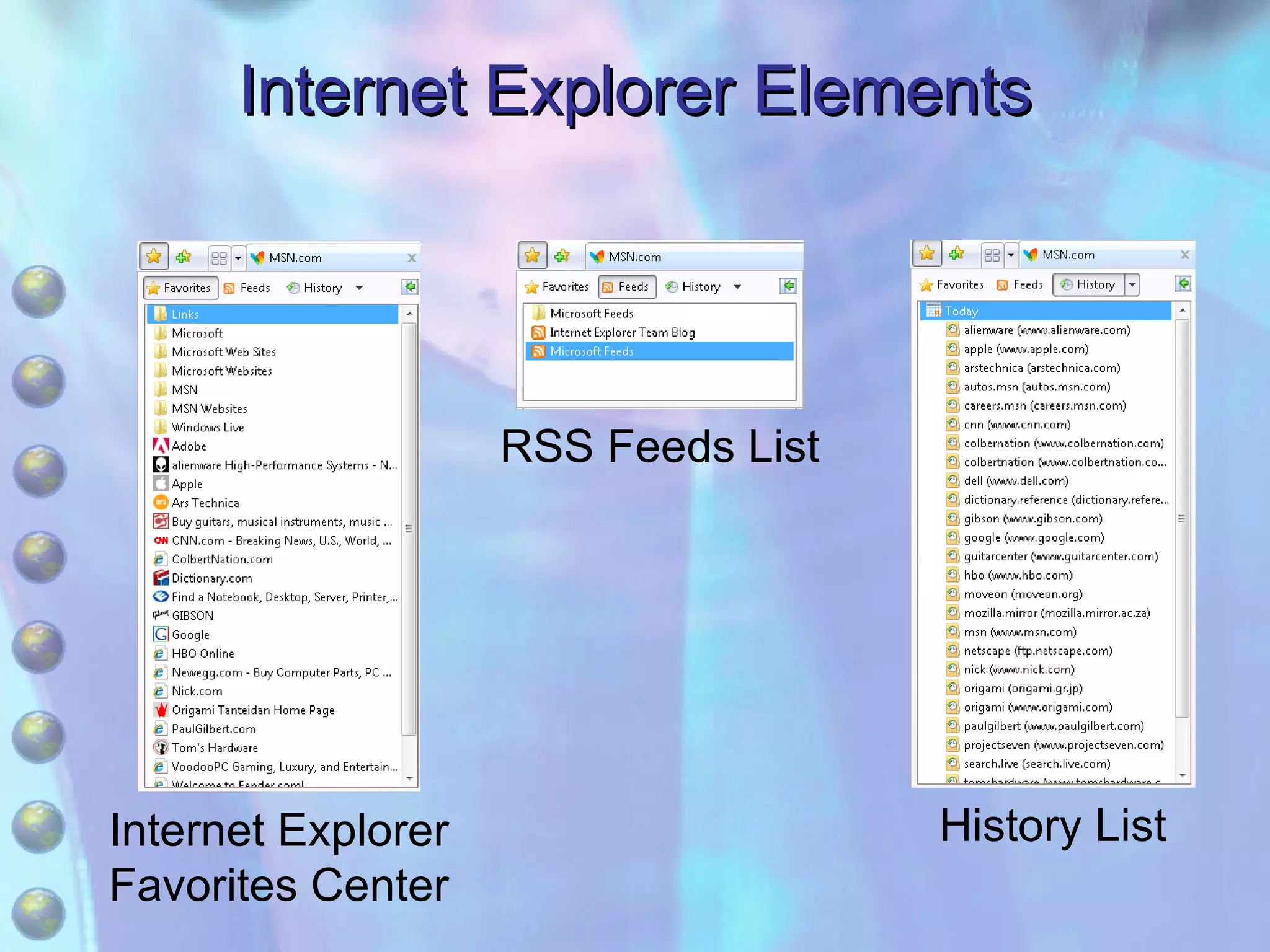
Task: Open Quick Tabs dropdown arrow in left panel
Action: point(238,258)
